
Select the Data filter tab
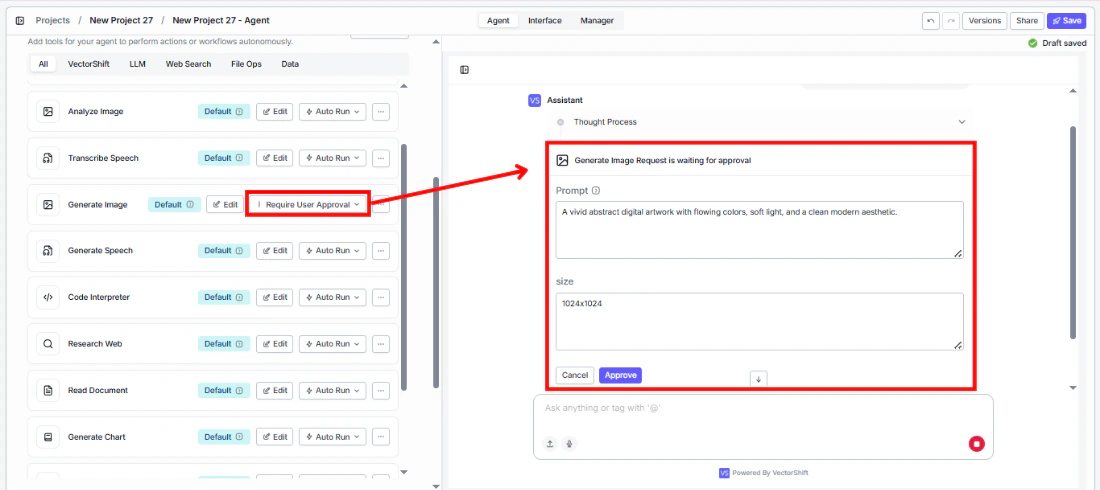(290, 64)
